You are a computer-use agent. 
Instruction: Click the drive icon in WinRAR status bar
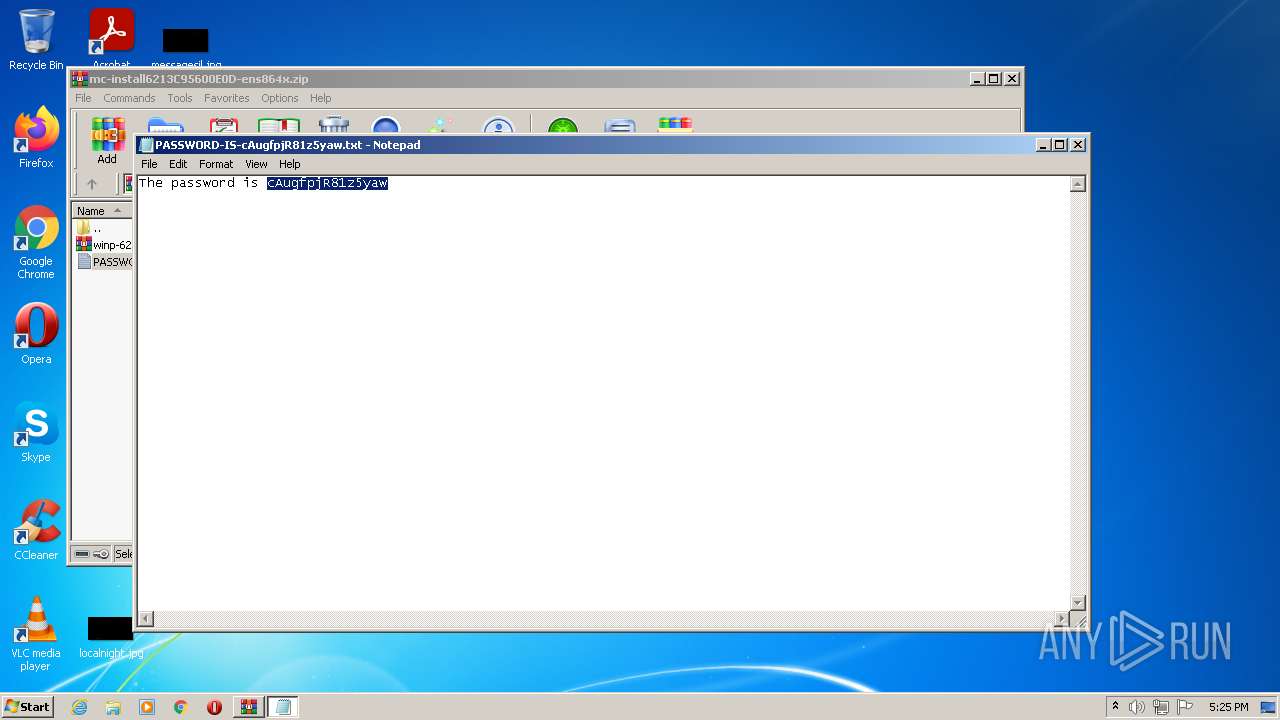click(x=82, y=554)
